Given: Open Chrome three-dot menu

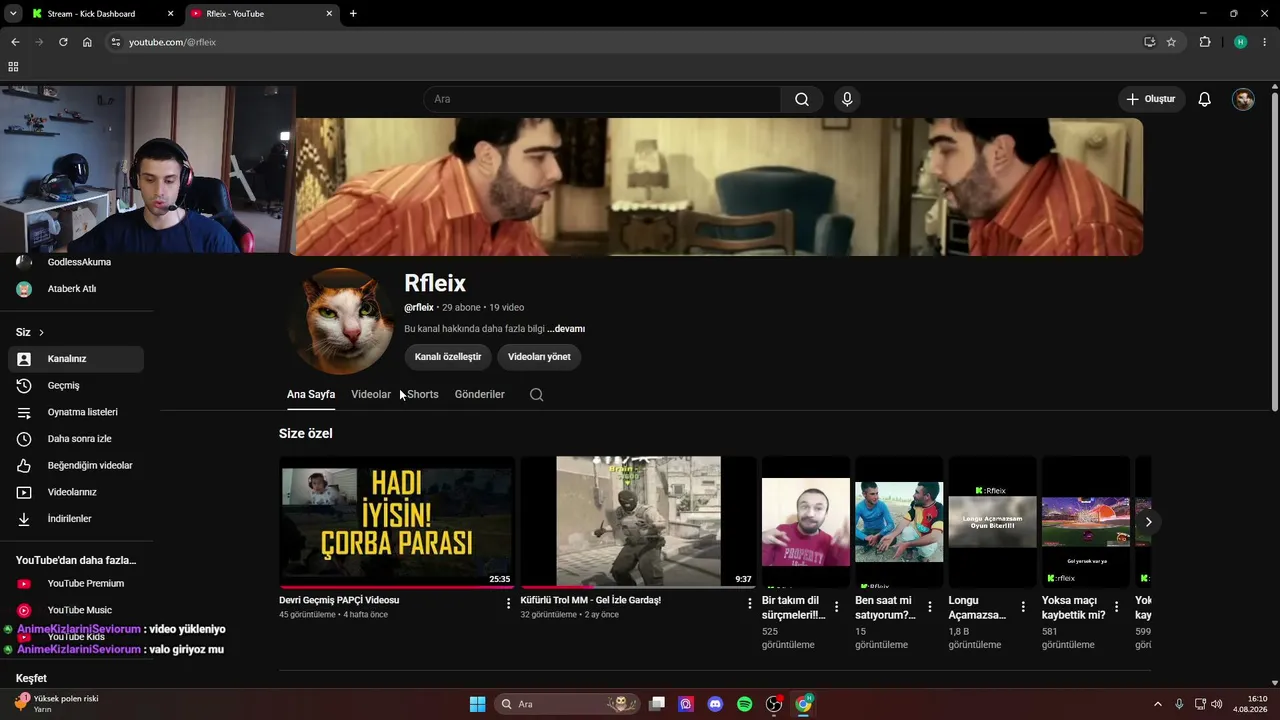Looking at the screenshot, I should (1265, 42).
